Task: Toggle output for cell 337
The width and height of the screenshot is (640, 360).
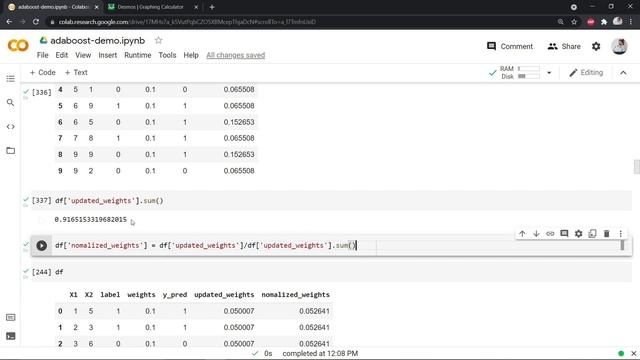Action: [41, 220]
